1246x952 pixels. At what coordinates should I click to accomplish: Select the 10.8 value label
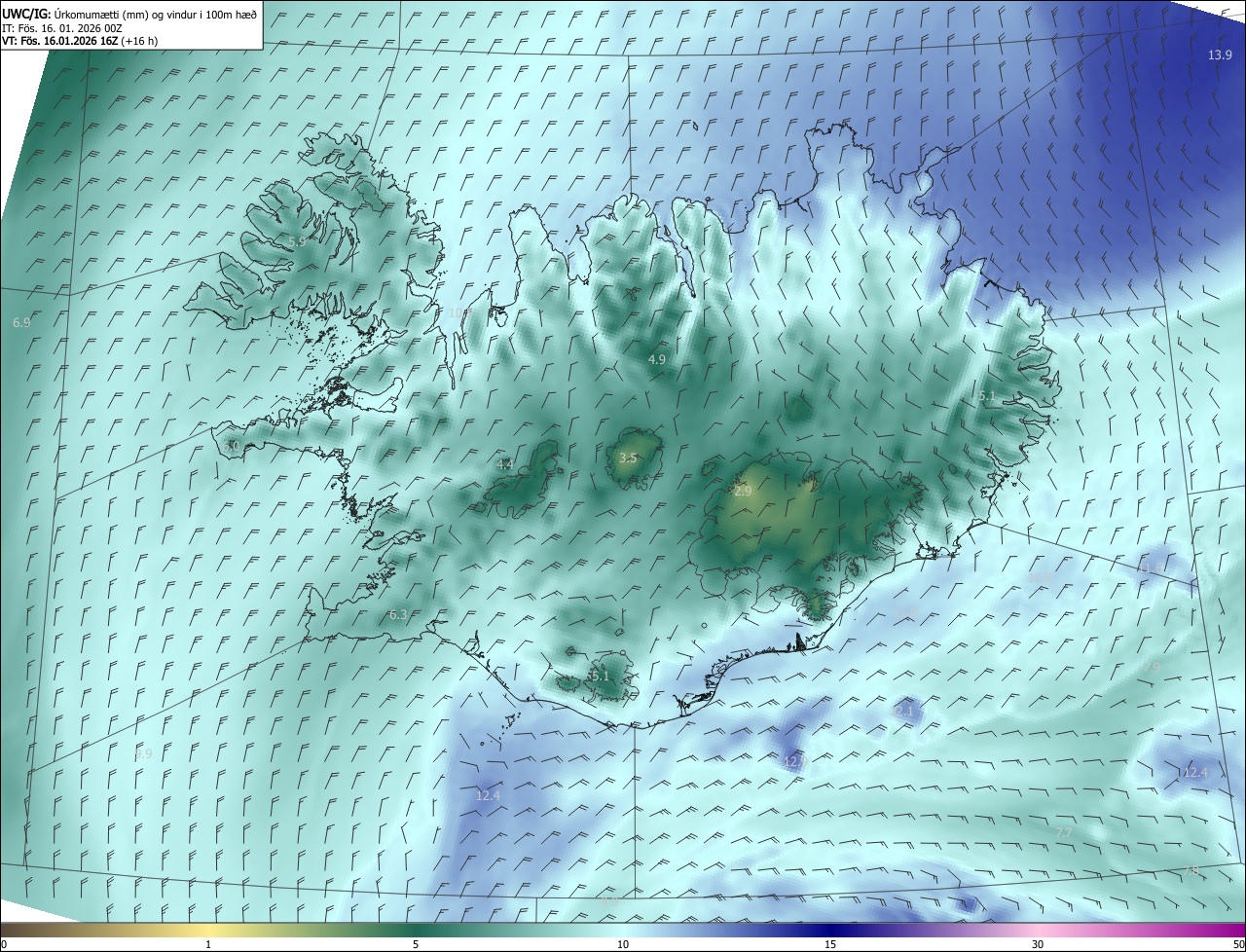1040,578
